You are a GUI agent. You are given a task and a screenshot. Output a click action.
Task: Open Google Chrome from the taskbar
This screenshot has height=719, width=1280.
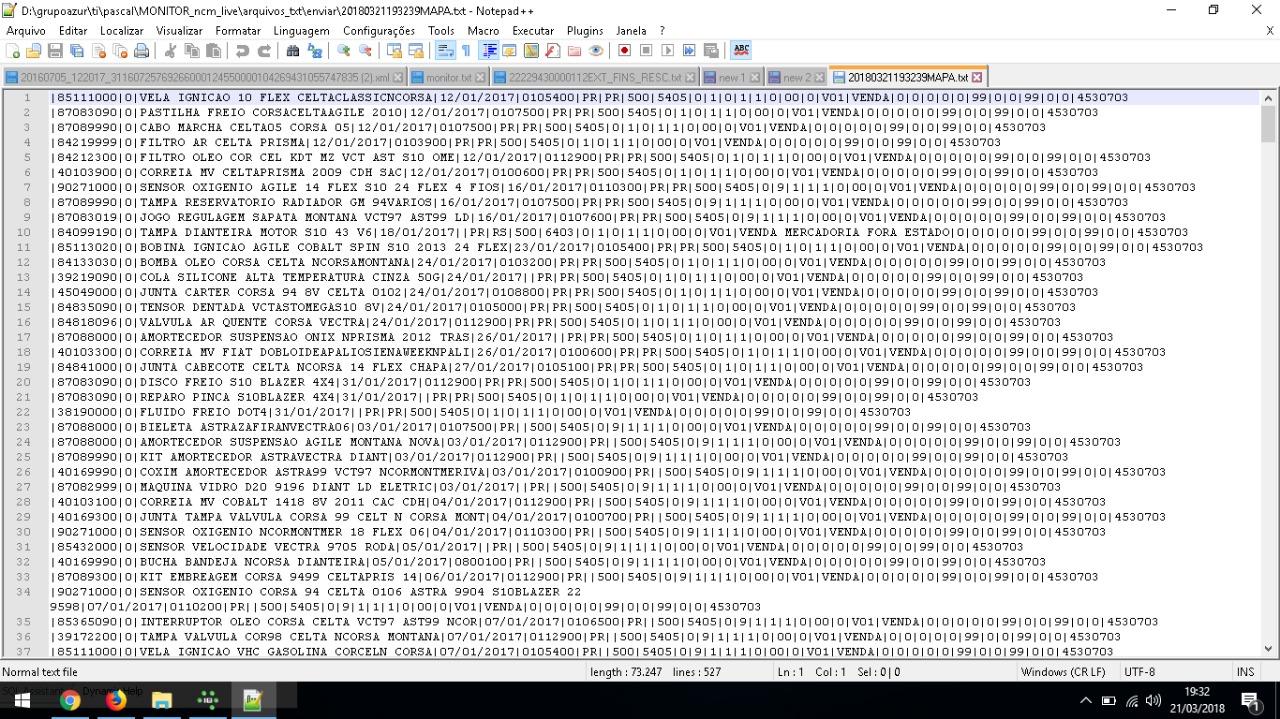[70, 701]
